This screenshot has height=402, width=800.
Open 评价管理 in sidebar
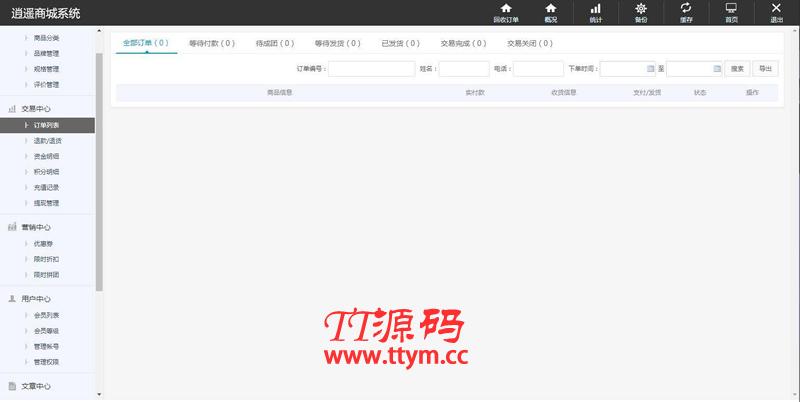pos(46,85)
